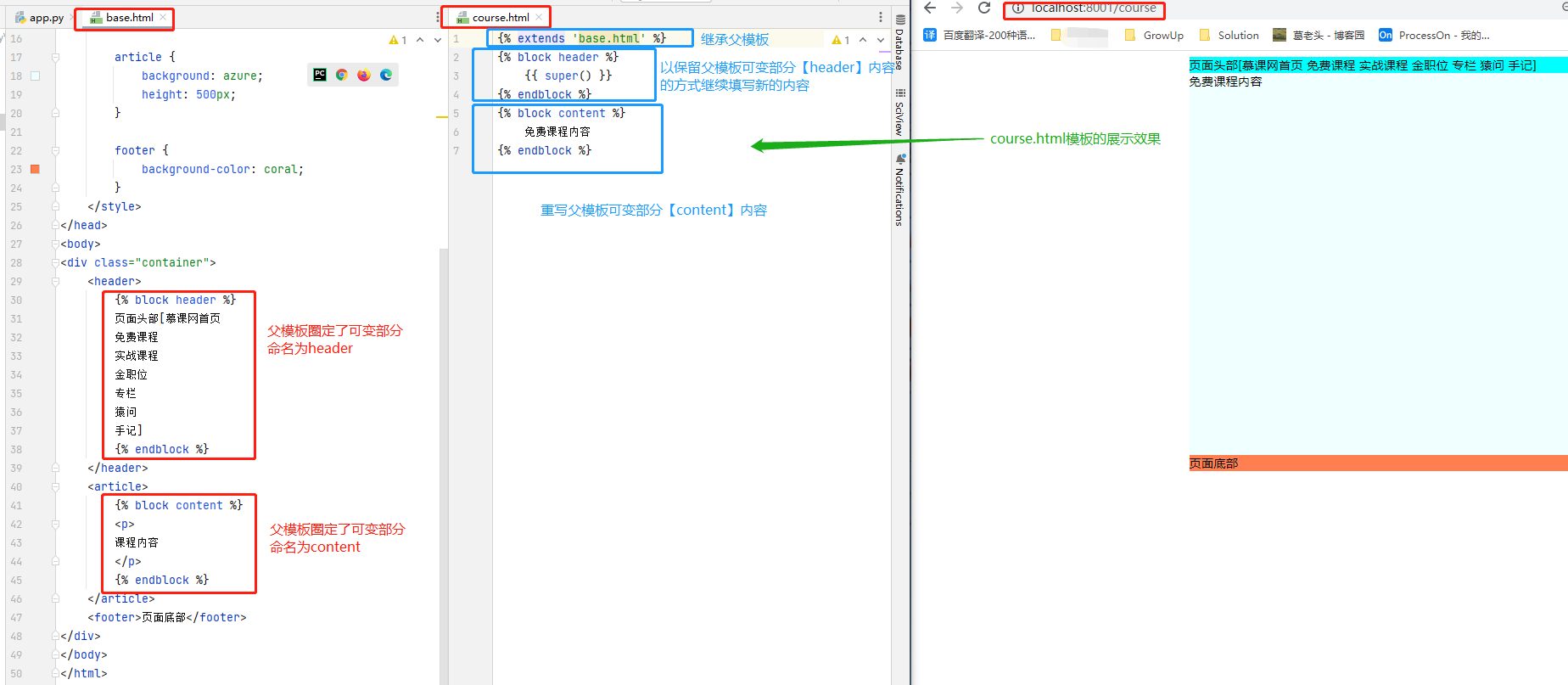Open coral color picker swatch in gutter
This screenshot has height=685, width=1568.
[x=35, y=169]
